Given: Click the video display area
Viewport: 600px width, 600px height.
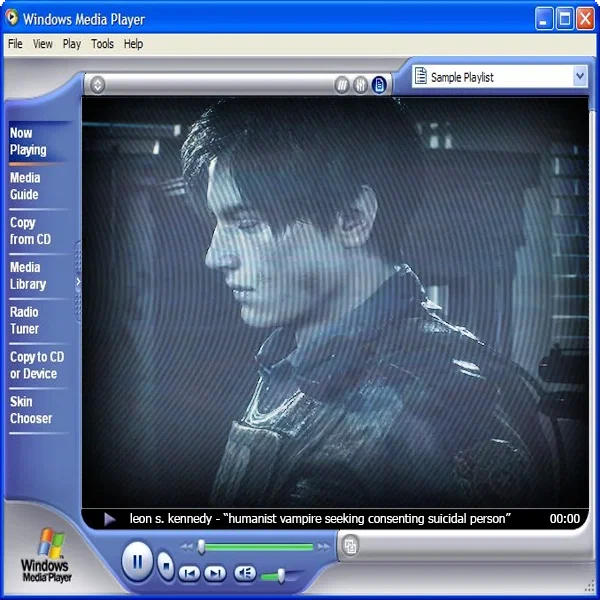Looking at the screenshot, I should 335,302.
